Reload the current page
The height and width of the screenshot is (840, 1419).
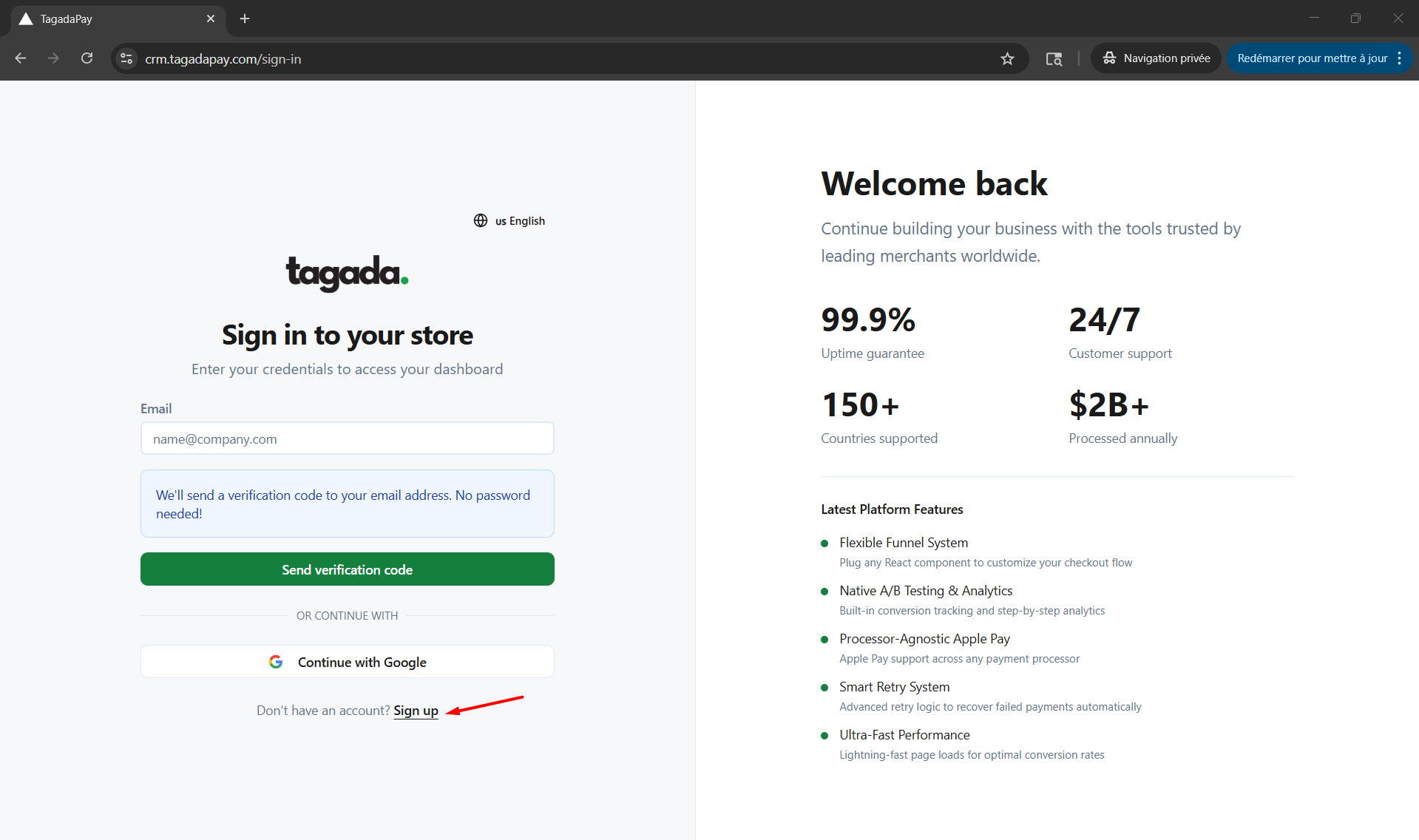point(87,58)
